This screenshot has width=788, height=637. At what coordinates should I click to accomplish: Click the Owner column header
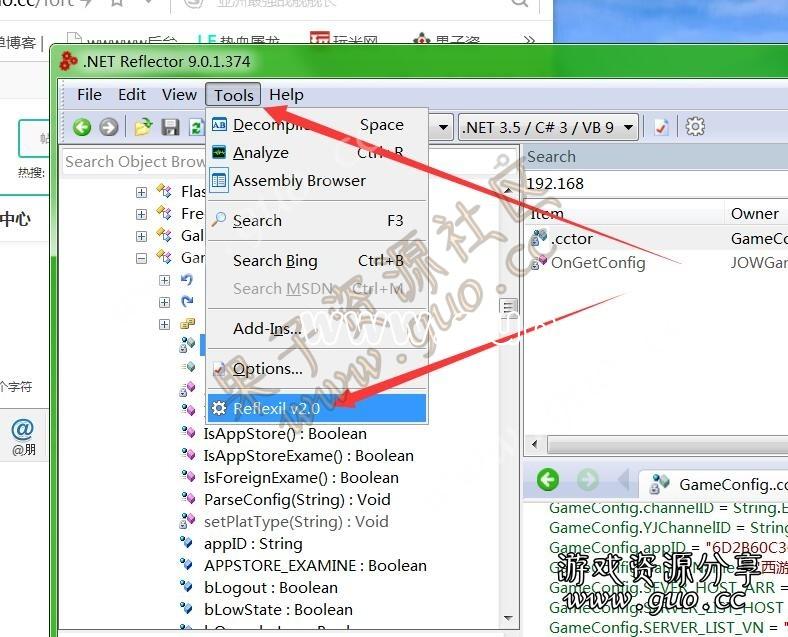coord(754,213)
